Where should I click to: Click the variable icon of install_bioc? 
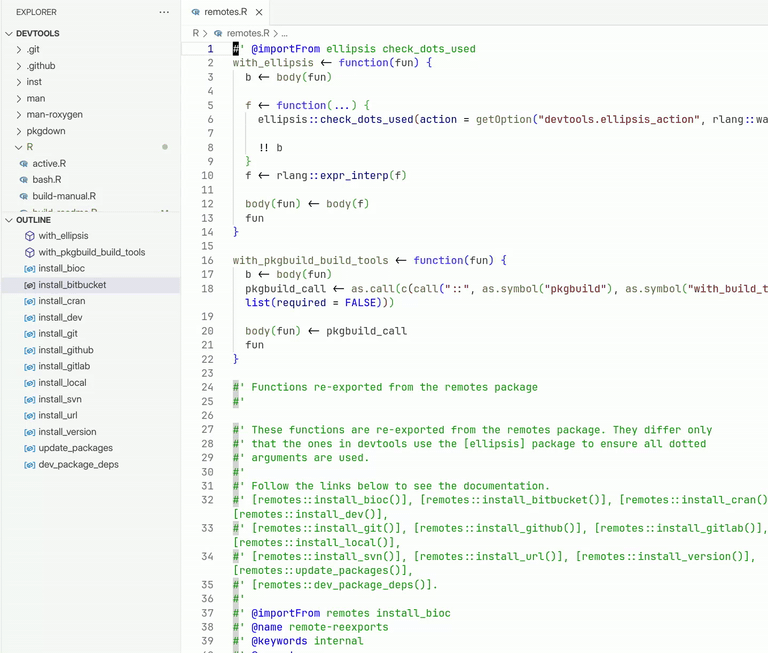(30, 268)
